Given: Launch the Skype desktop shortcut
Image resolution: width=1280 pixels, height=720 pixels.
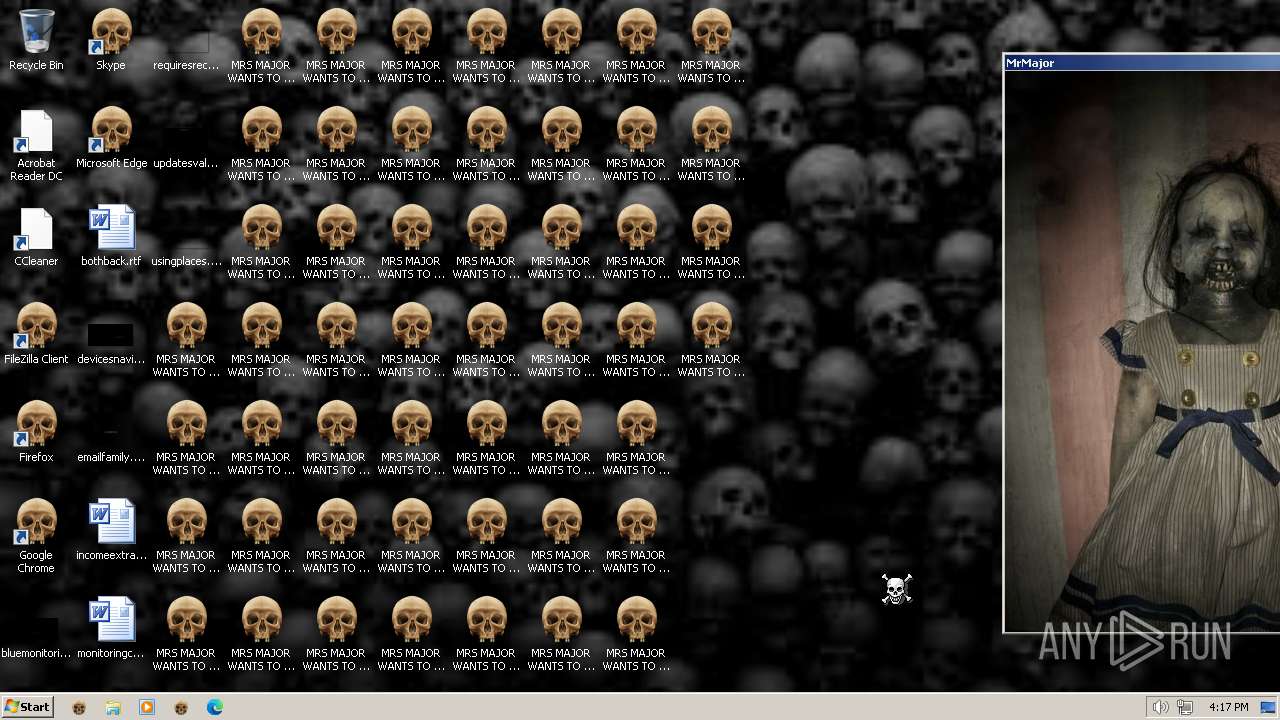Looking at the screenshot, I should point(111,40).
